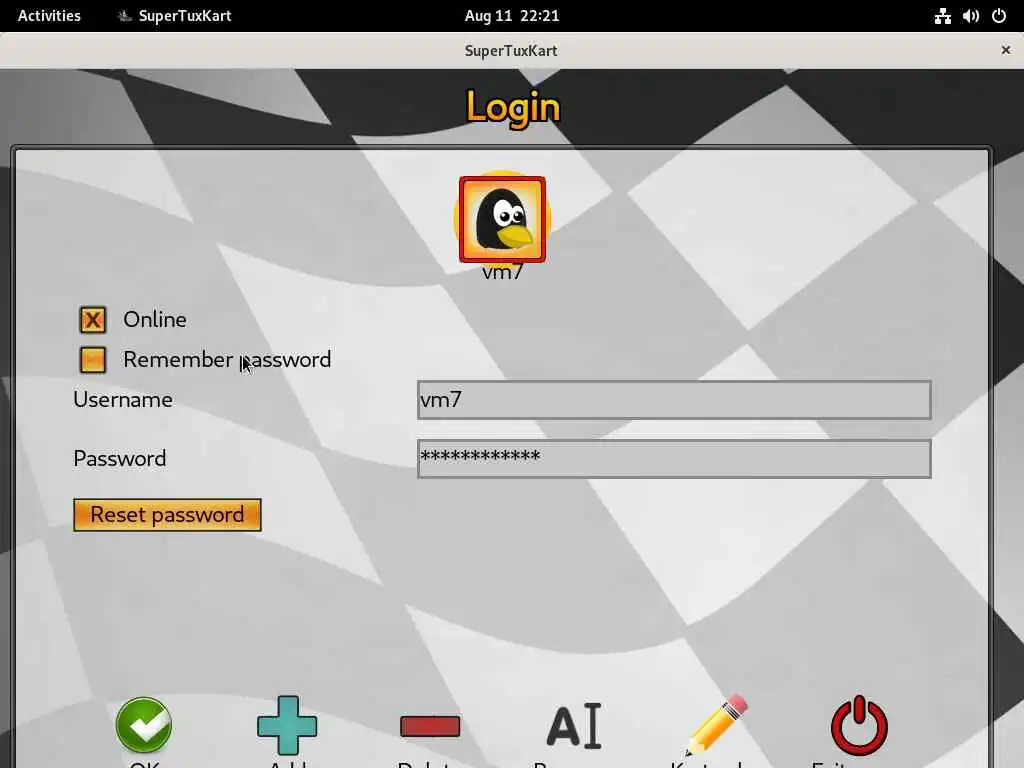
Task: Click the Password label text
Action: [120, 458]
